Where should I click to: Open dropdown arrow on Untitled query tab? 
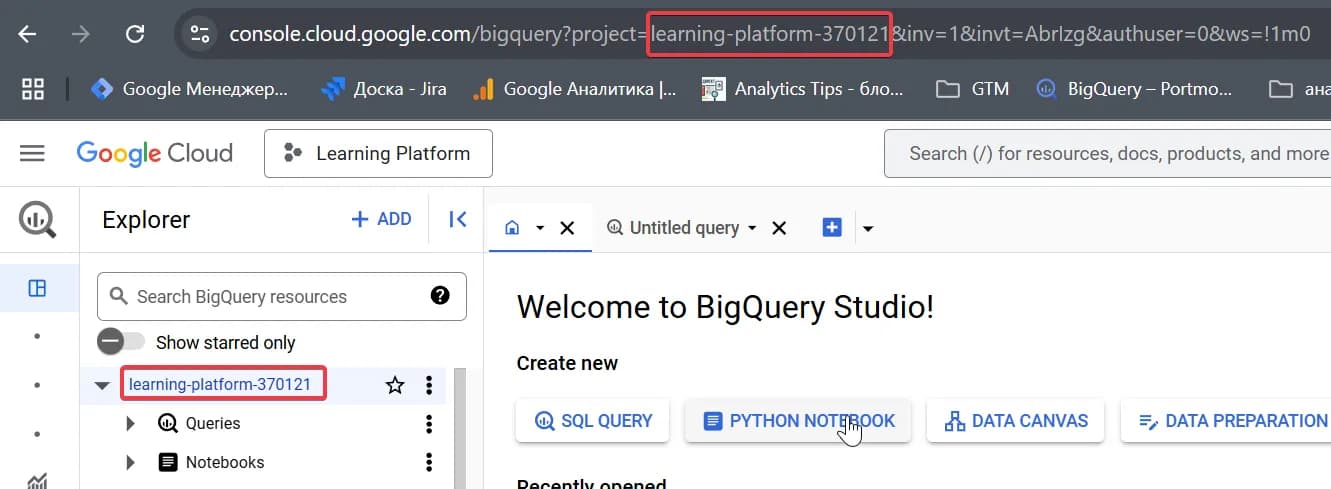point(752,229)
